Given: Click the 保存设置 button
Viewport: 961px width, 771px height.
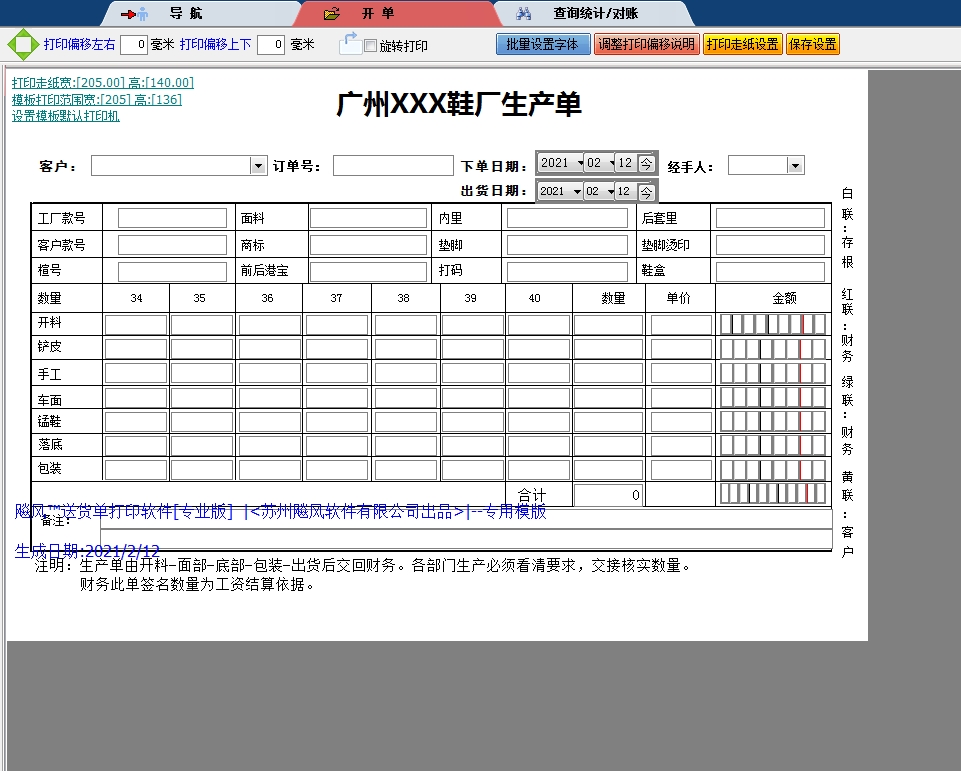Looking at the screenshot, I should [x=812, y=44].
